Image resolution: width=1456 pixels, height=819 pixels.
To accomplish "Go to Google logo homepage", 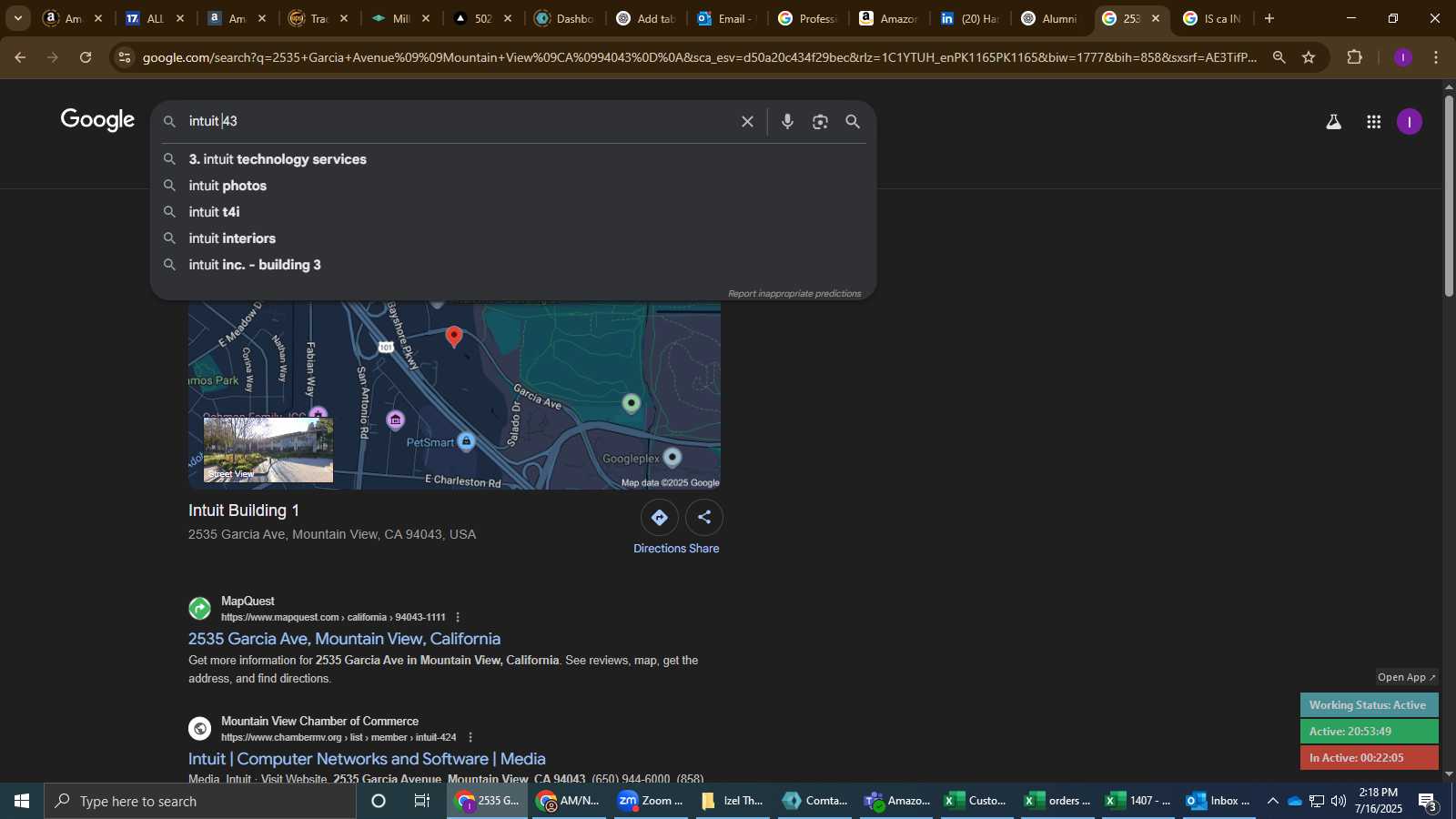I will 97,120.
